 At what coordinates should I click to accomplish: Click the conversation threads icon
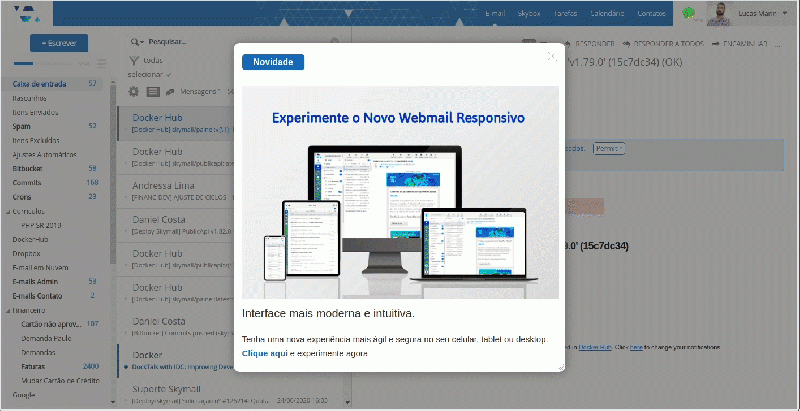[170, 92]
